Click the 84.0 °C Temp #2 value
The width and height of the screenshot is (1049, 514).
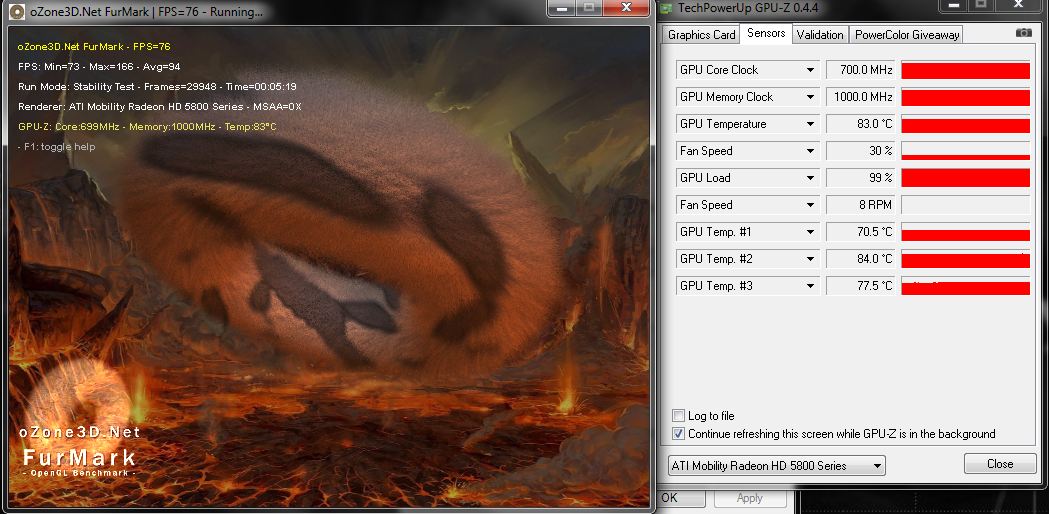860,259
